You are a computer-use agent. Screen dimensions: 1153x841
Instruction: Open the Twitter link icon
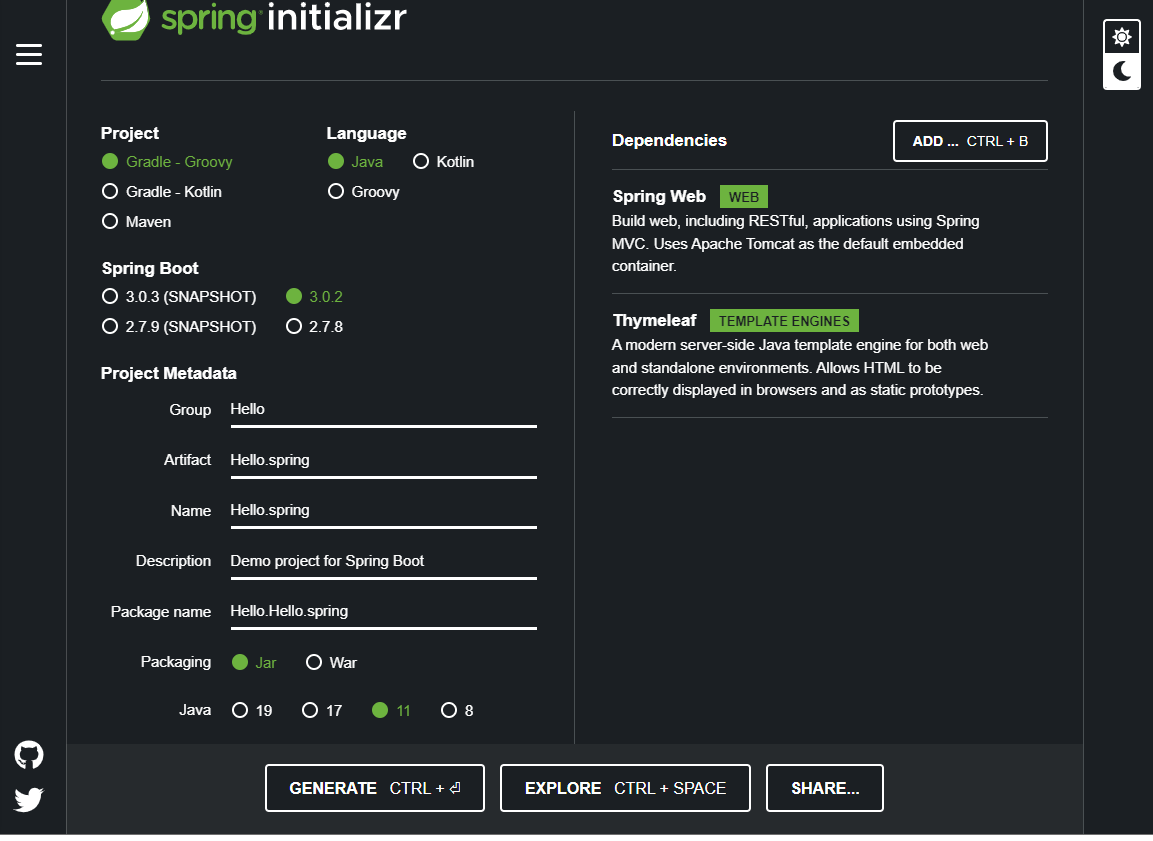pos(29,799)
